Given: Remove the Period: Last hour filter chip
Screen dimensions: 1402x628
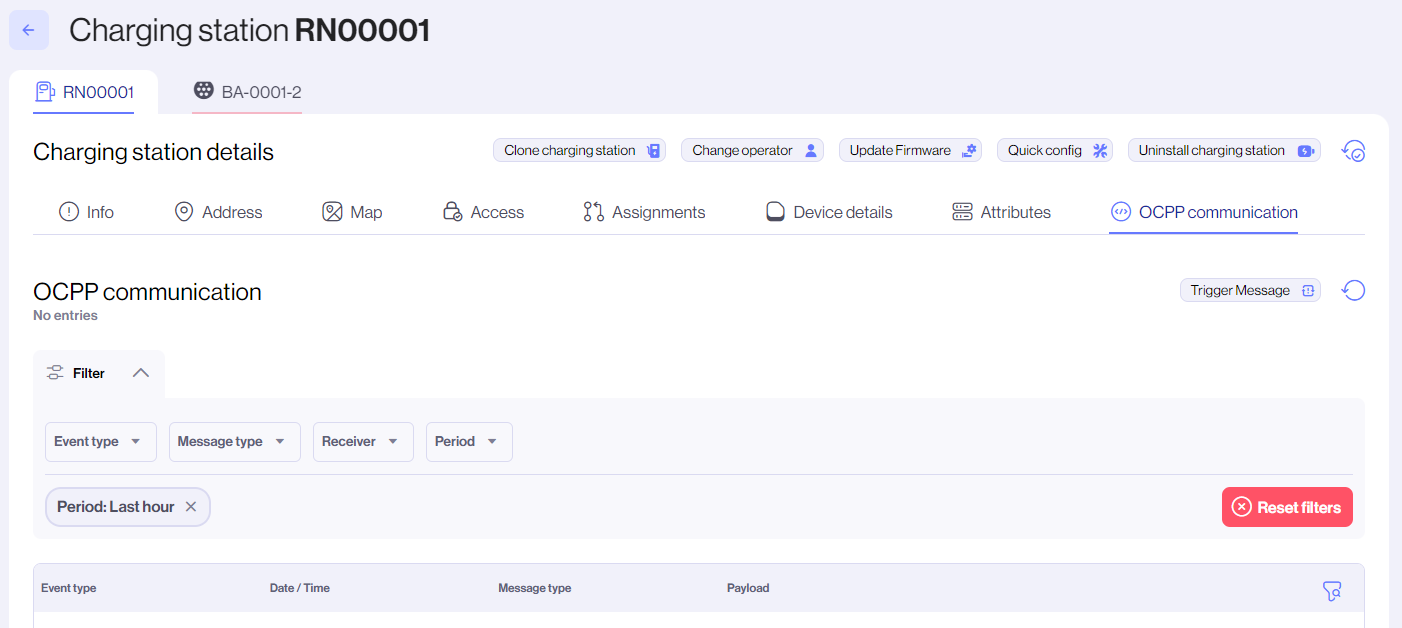Looking at the screenshot, I should [x=191, y=507].
